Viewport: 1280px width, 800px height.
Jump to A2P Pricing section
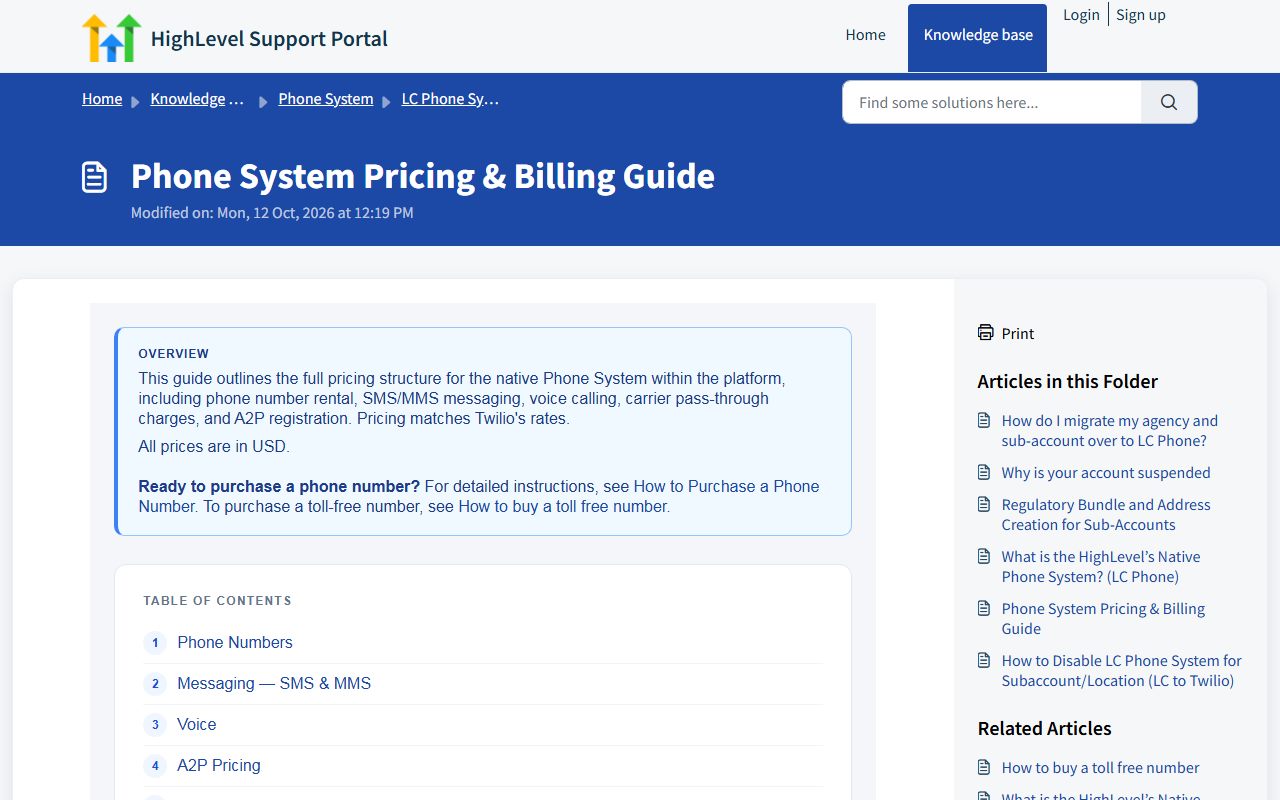[219, 765]
